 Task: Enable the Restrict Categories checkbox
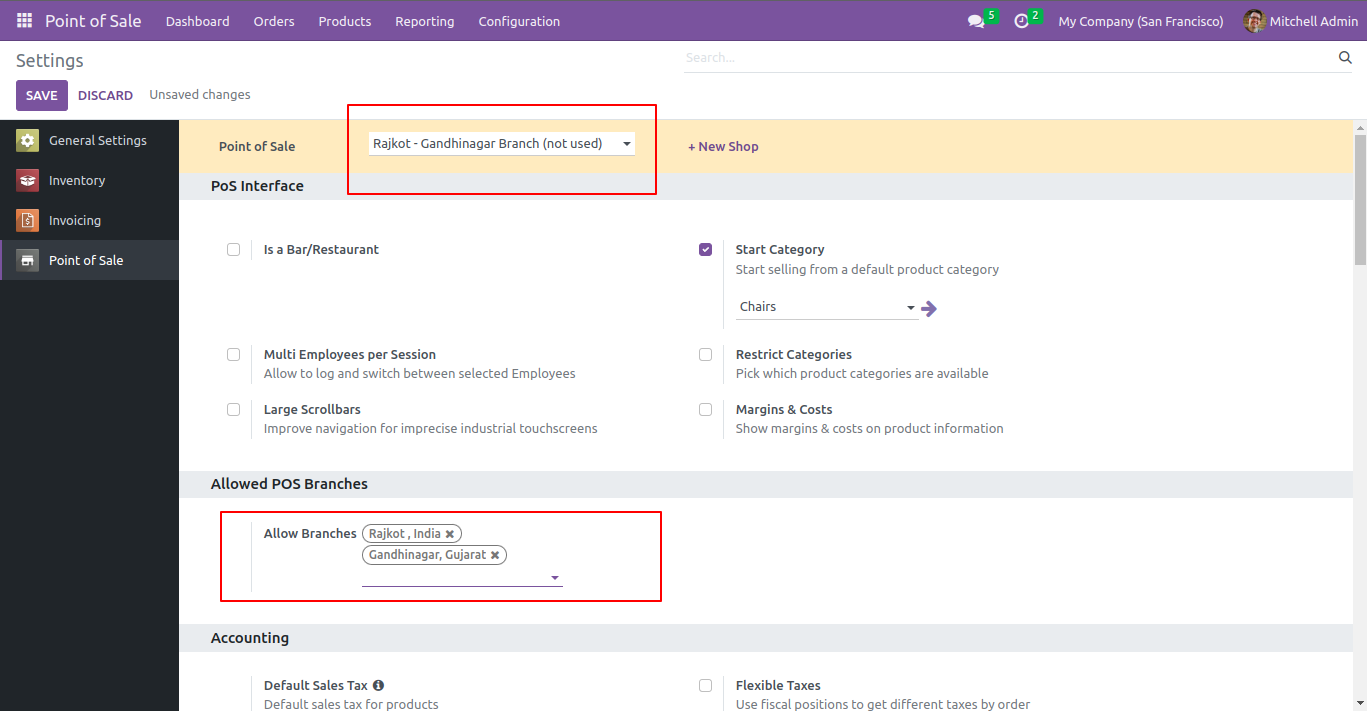[706, 355]
